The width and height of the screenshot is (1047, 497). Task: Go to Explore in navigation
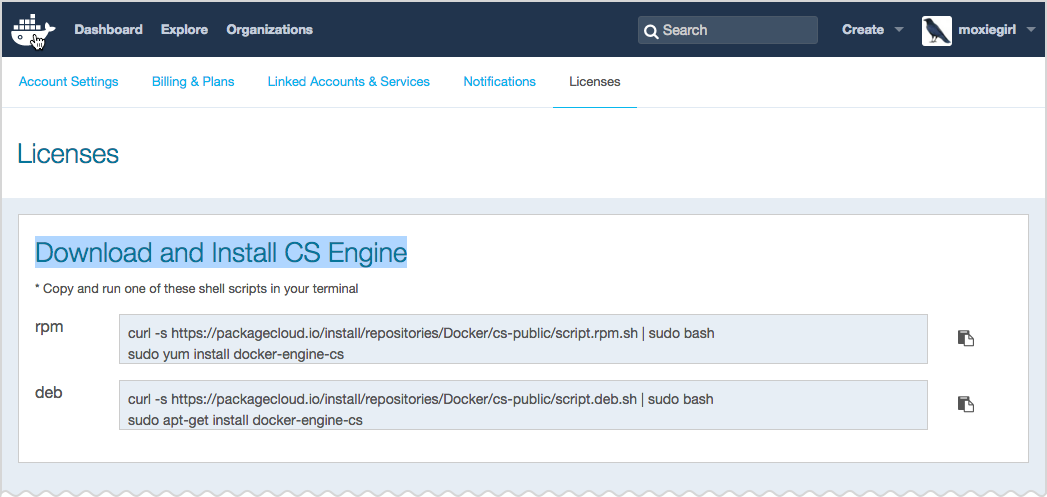click(184, 30)
